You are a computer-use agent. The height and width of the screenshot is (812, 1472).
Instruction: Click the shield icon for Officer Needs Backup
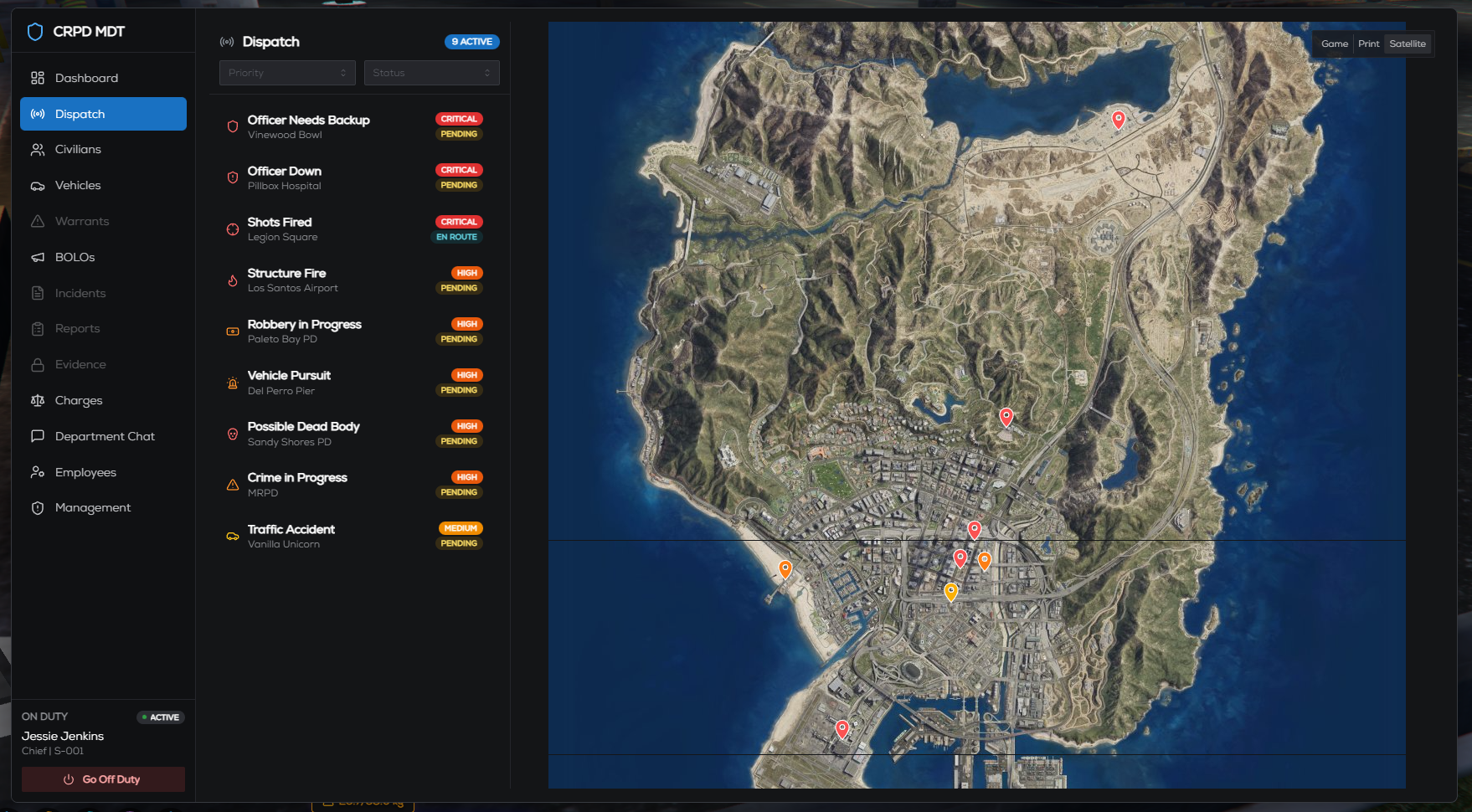coord(233,126)
